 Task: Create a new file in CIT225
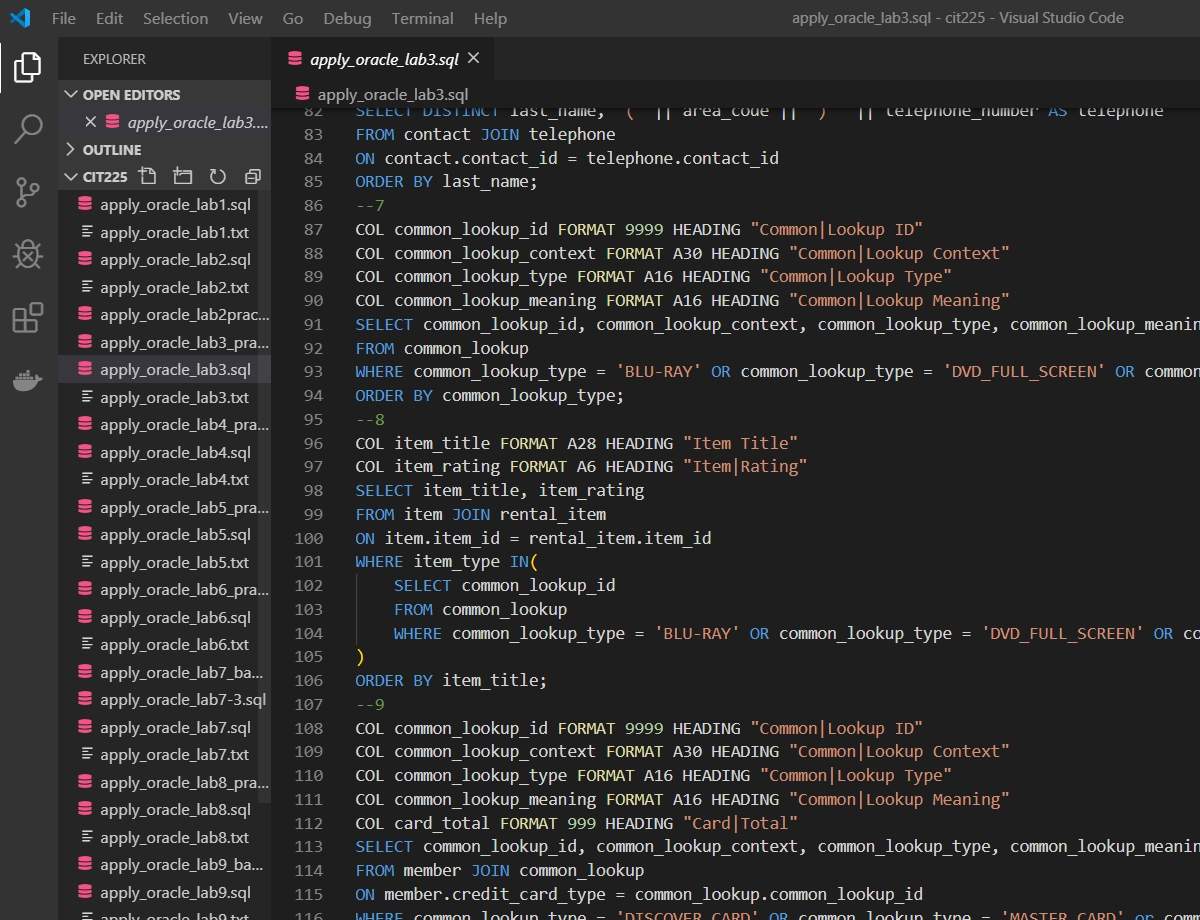coord(148,177)
